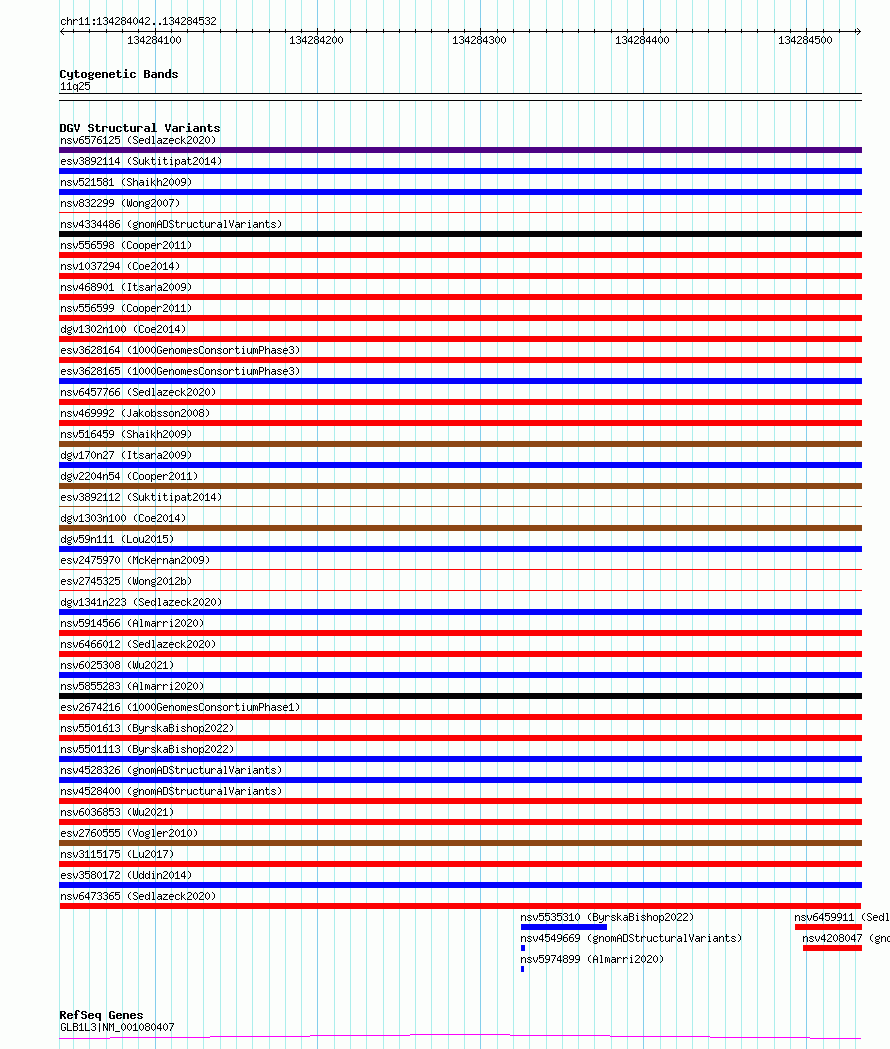This screenshot has width=890, height=1049.
Task: Click ruler tick labeled 134284300
Action: 479,40
